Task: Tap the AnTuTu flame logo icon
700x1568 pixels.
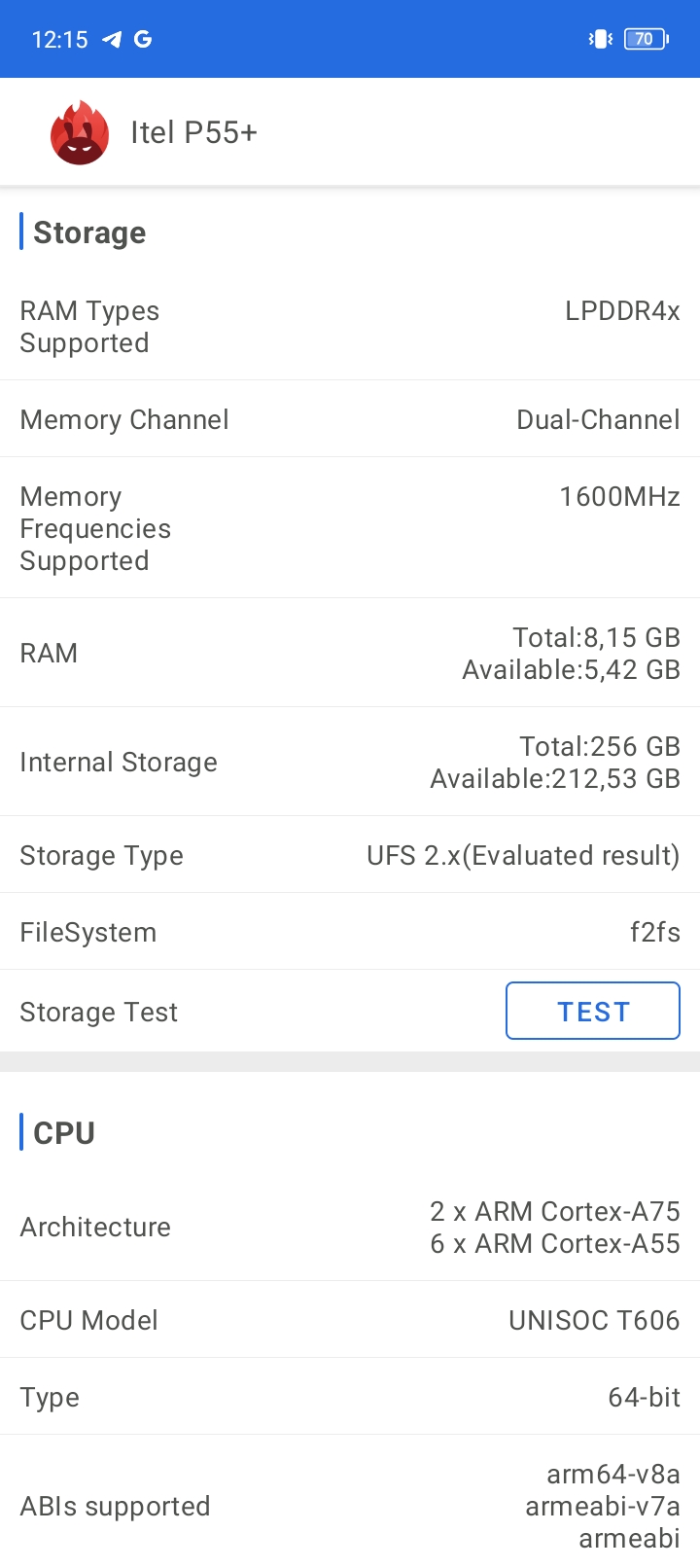Action: pyautogui.click(x=79, y=133)
